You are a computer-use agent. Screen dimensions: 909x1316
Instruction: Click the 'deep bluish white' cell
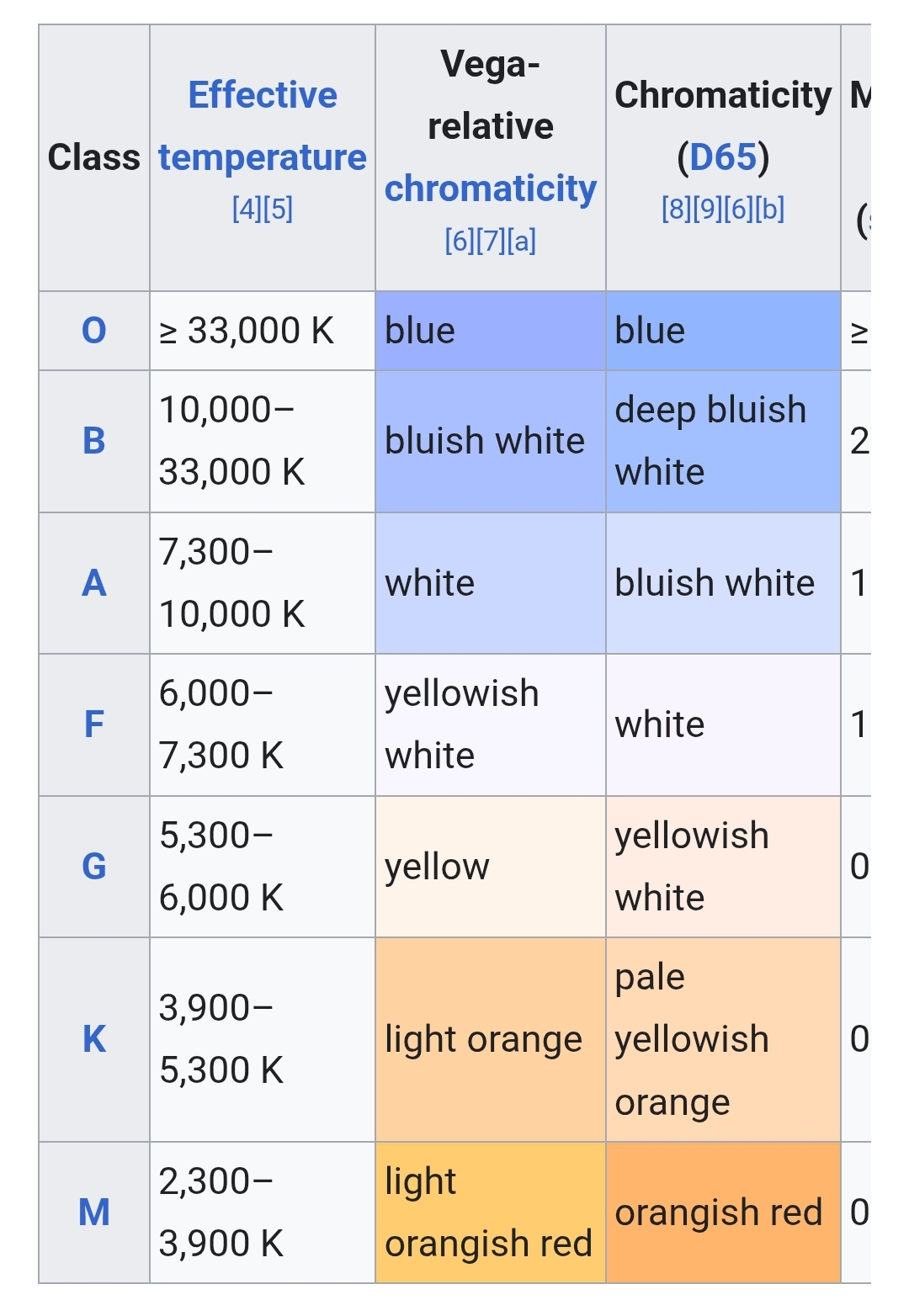click(x=723, y=441)
